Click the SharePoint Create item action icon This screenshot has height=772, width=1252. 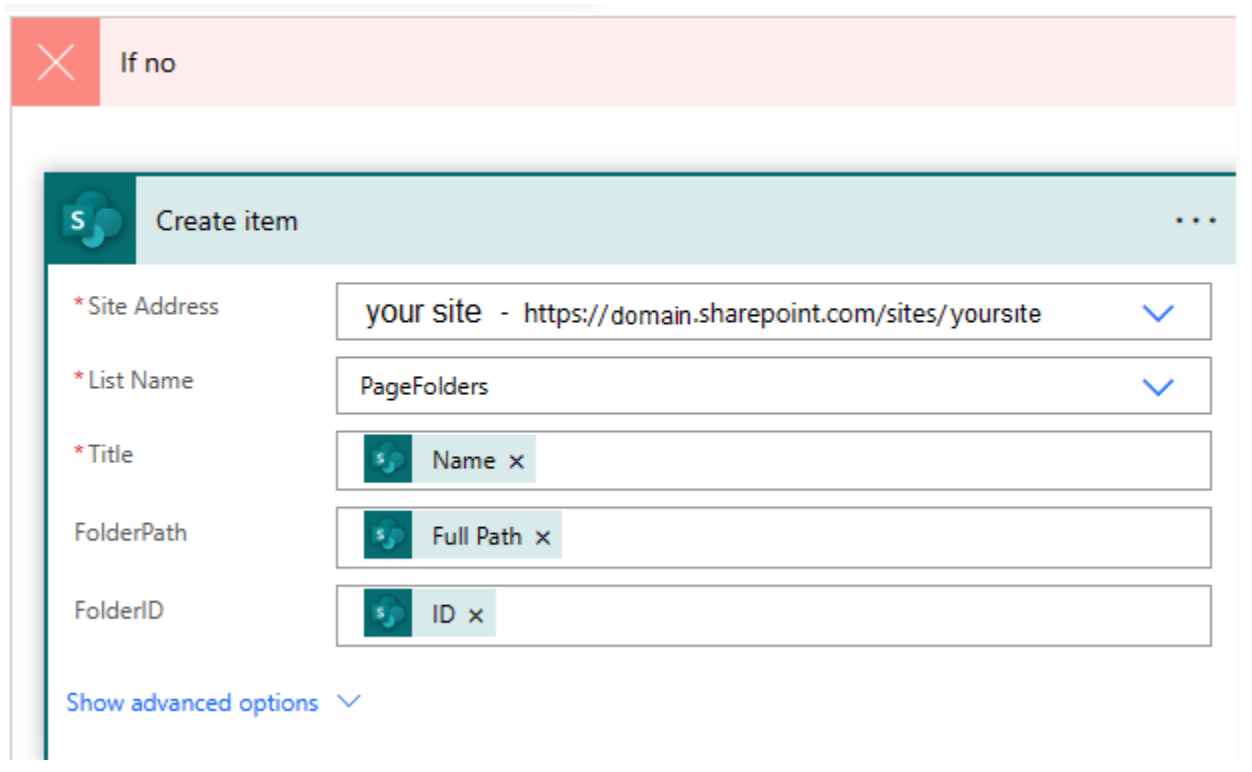[91, 218]
